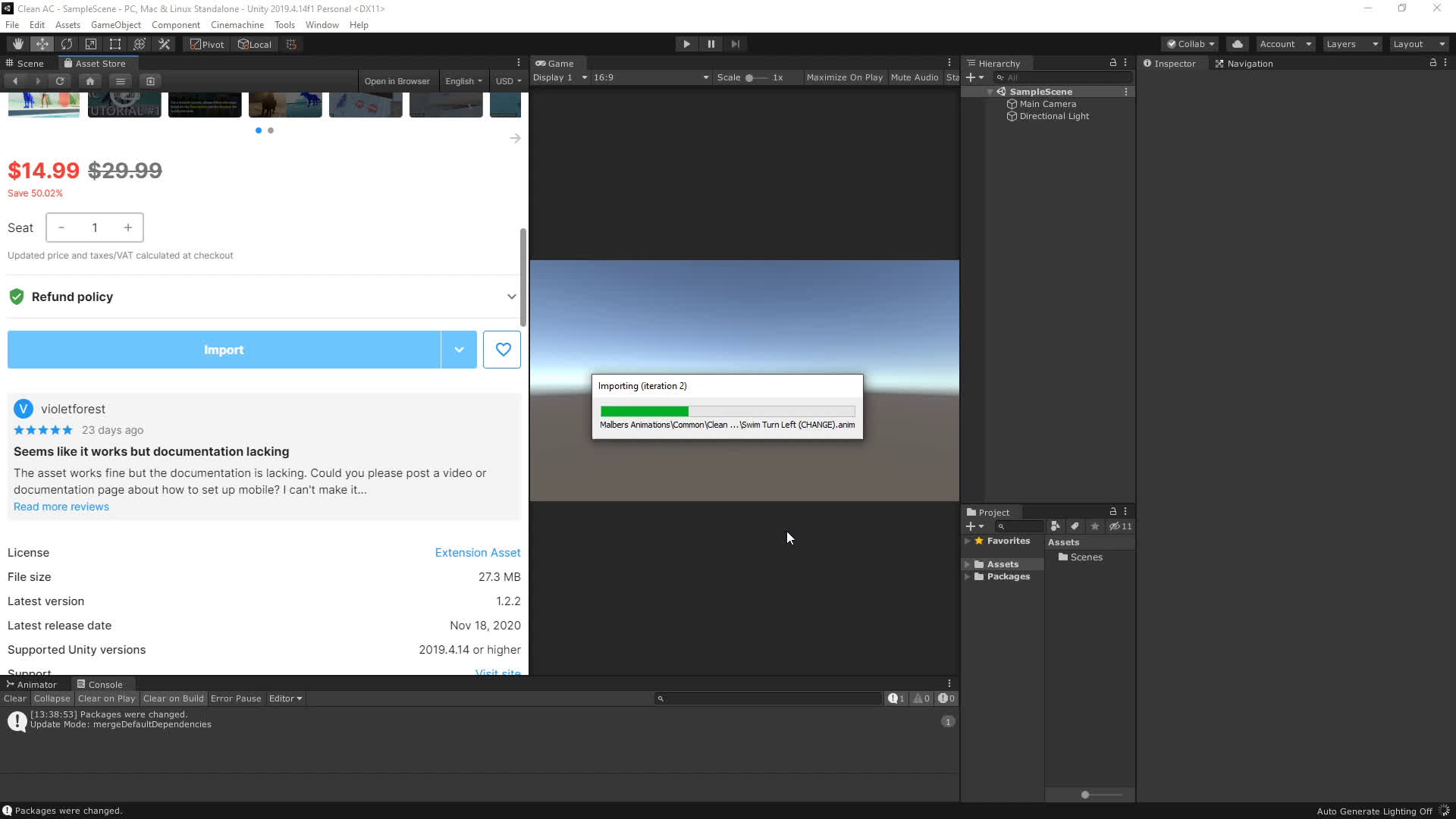Image resolution: width=1456 pixels, height=819 pixels.
Task: Toggle Mute Audio in Game view
Action: click(x=914, y=77)
